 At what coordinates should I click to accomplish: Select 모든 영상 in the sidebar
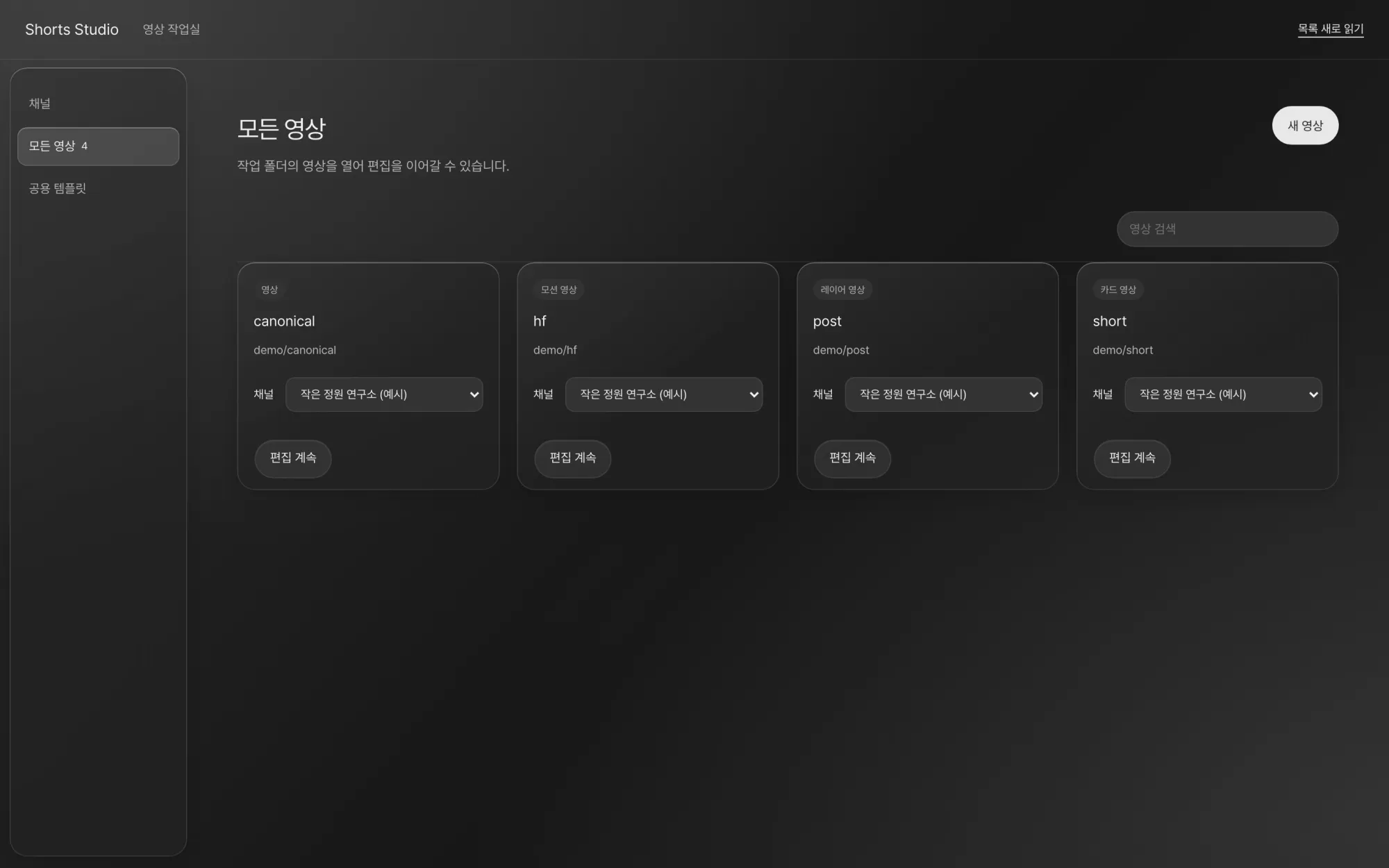click(x=98, y=146)
